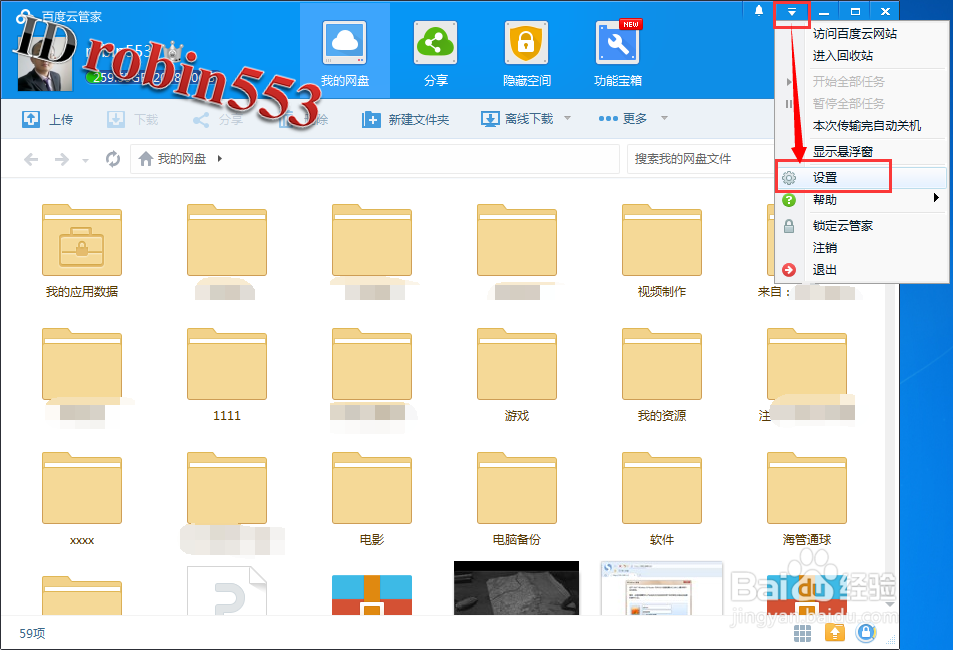This screenshot has width=953, height=650.
Task: Expand the 帮助 help submenu
Action: [x=861, y=199]
